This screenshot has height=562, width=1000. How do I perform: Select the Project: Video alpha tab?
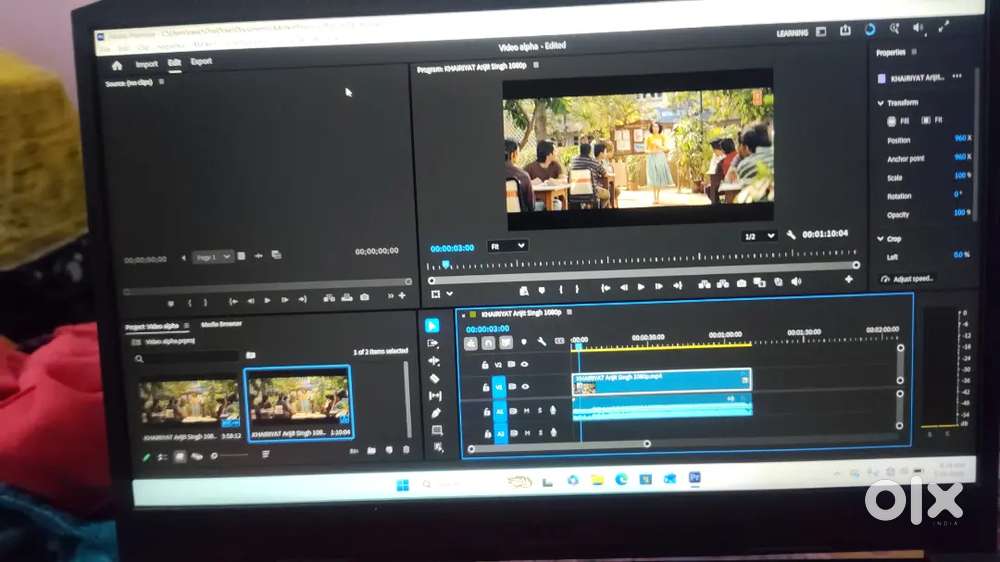click(152, 327)
